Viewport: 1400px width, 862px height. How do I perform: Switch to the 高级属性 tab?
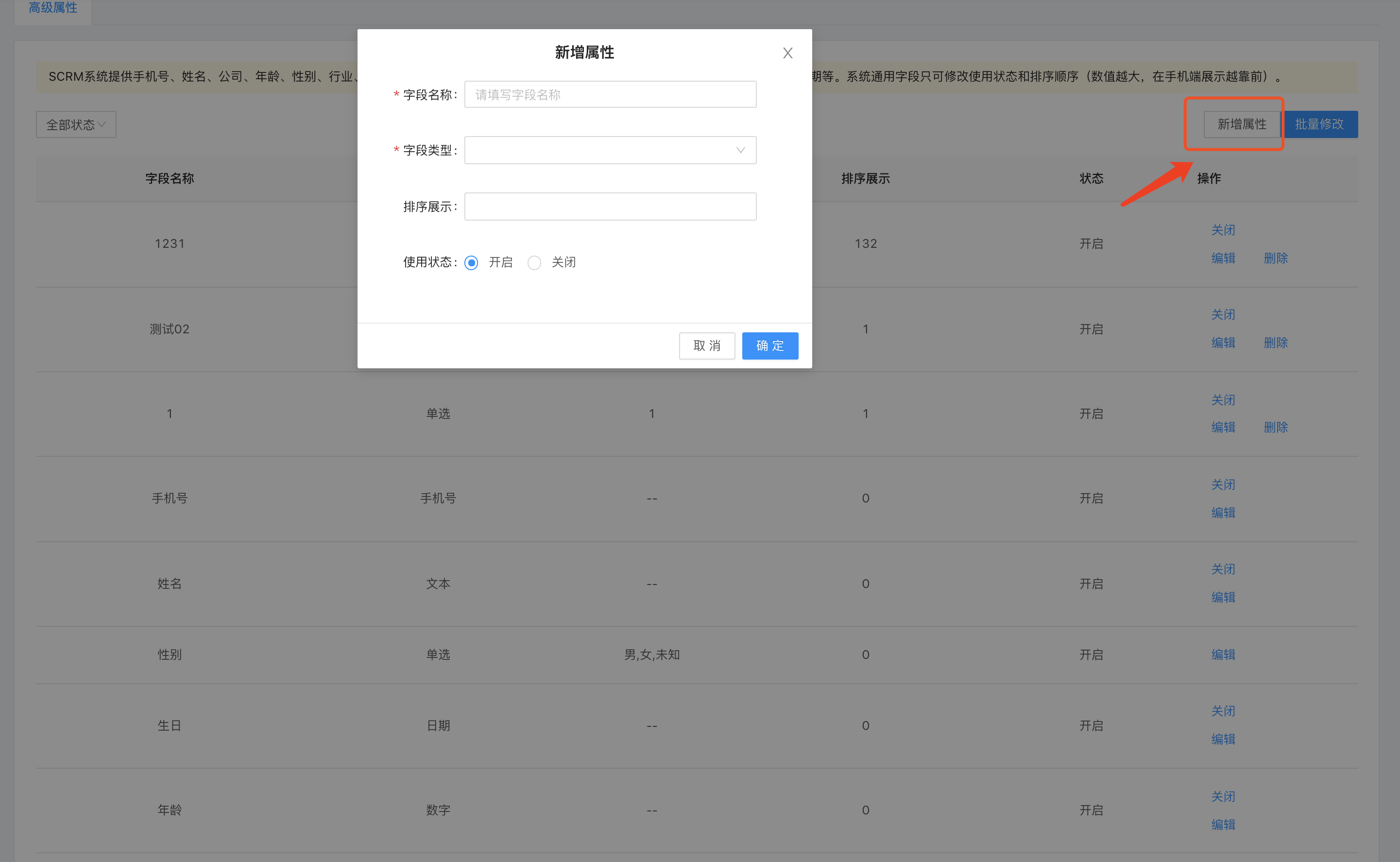point(52,8)
